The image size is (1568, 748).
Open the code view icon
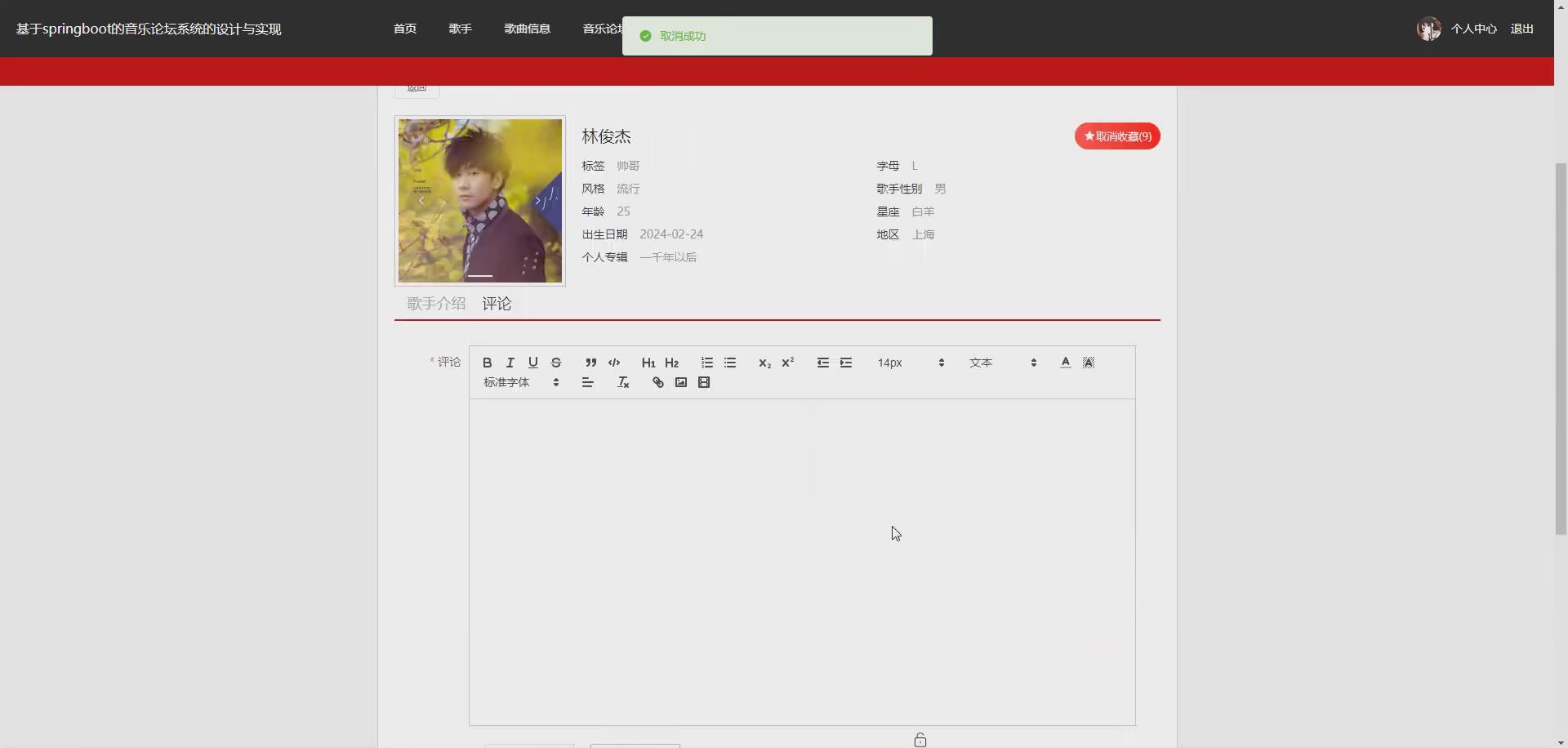[614, 363]
